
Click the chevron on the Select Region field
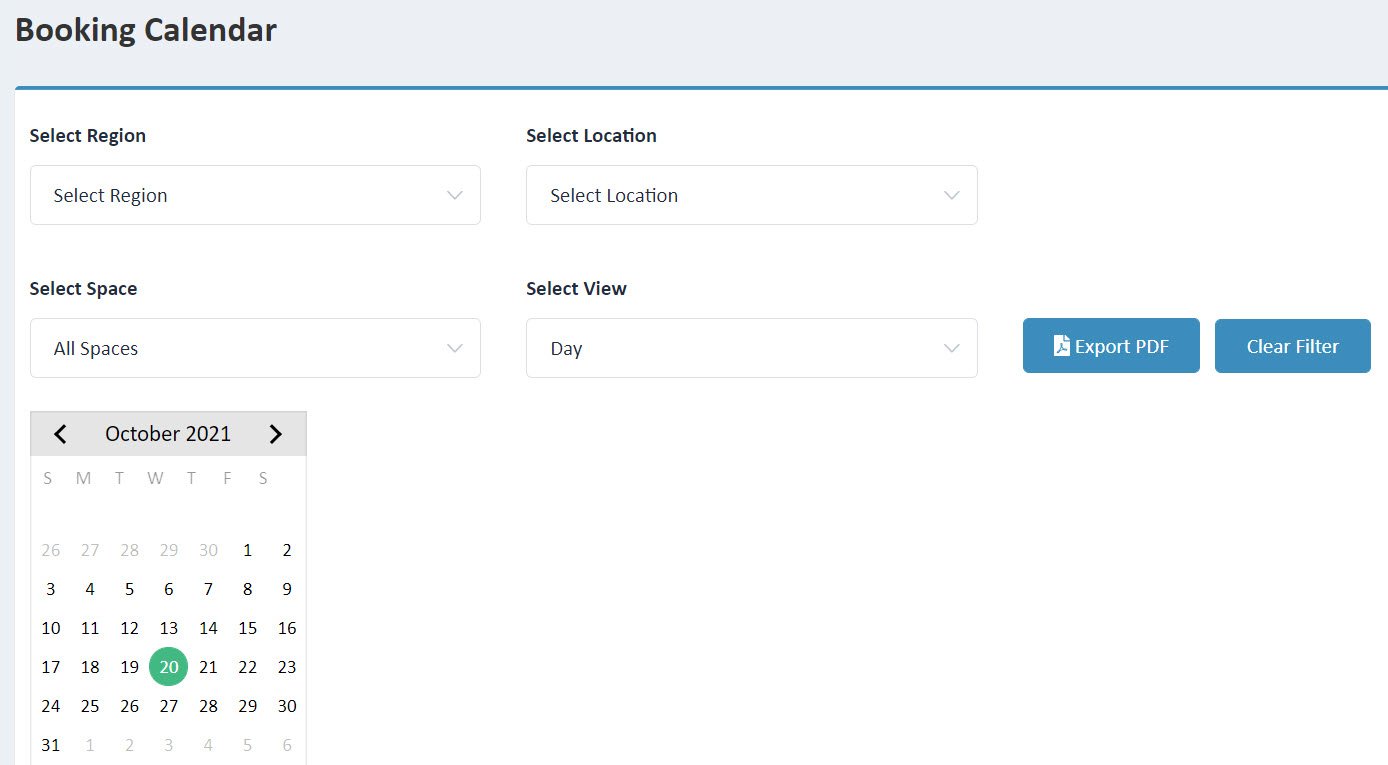(x=454, y=195)
